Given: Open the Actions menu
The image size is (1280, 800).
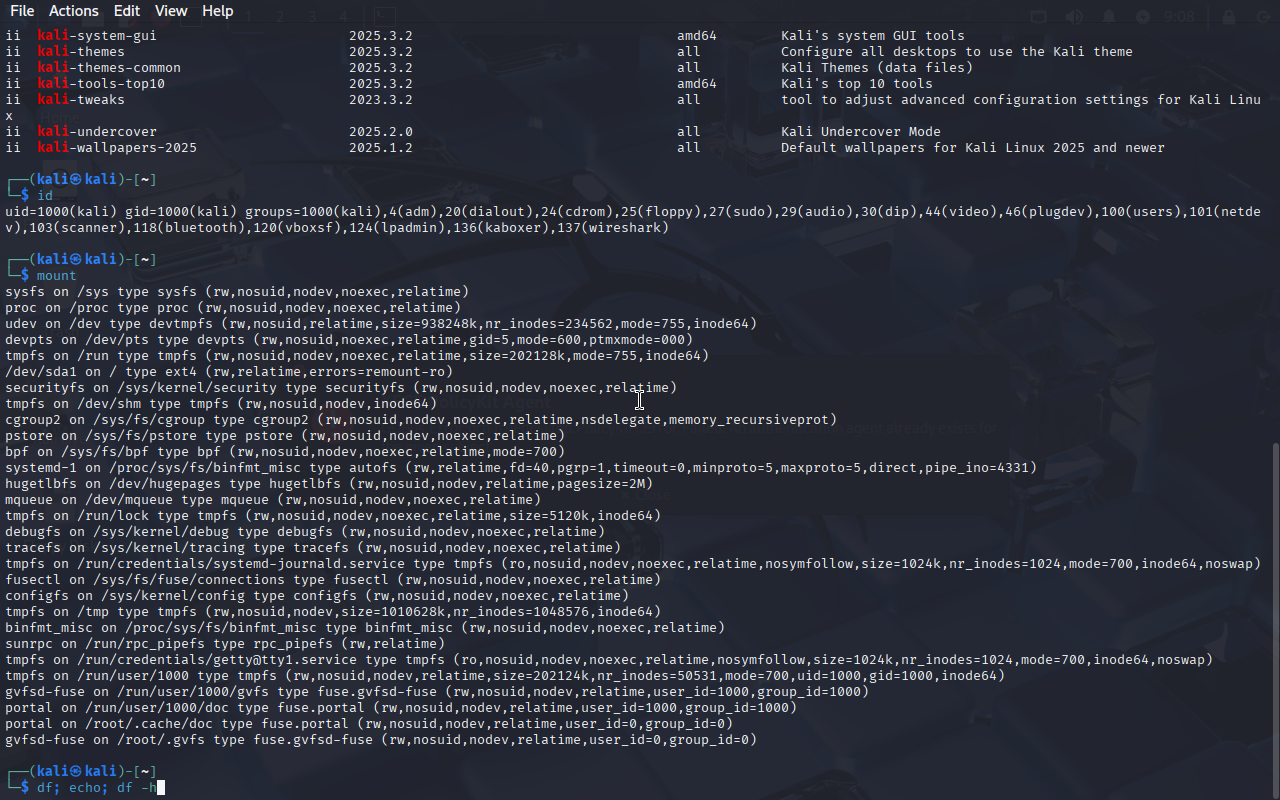Looking at the screenshot, I should coord(74,11).
